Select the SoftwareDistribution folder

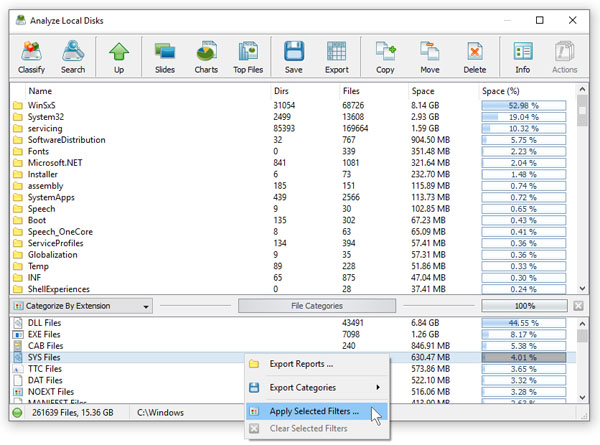293,140
